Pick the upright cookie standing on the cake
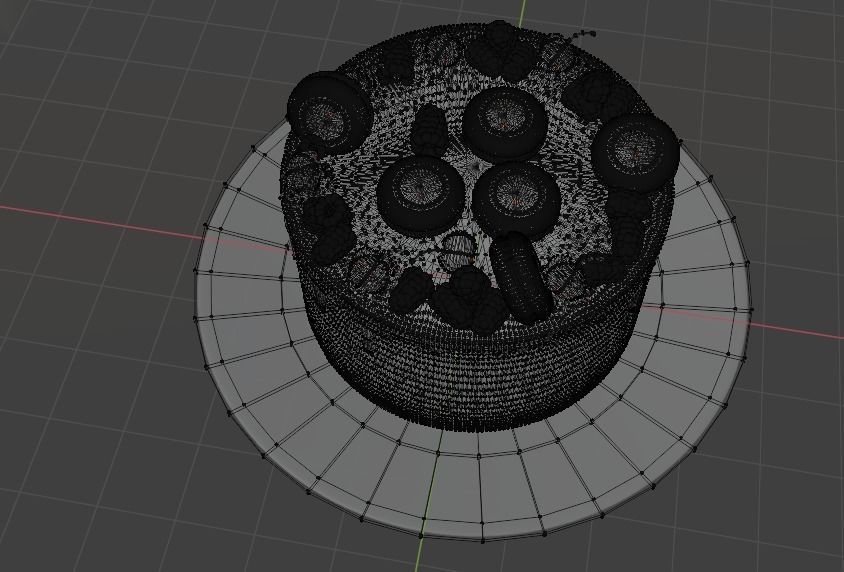Viewport: 844px width, 572px height. (521, 276)
